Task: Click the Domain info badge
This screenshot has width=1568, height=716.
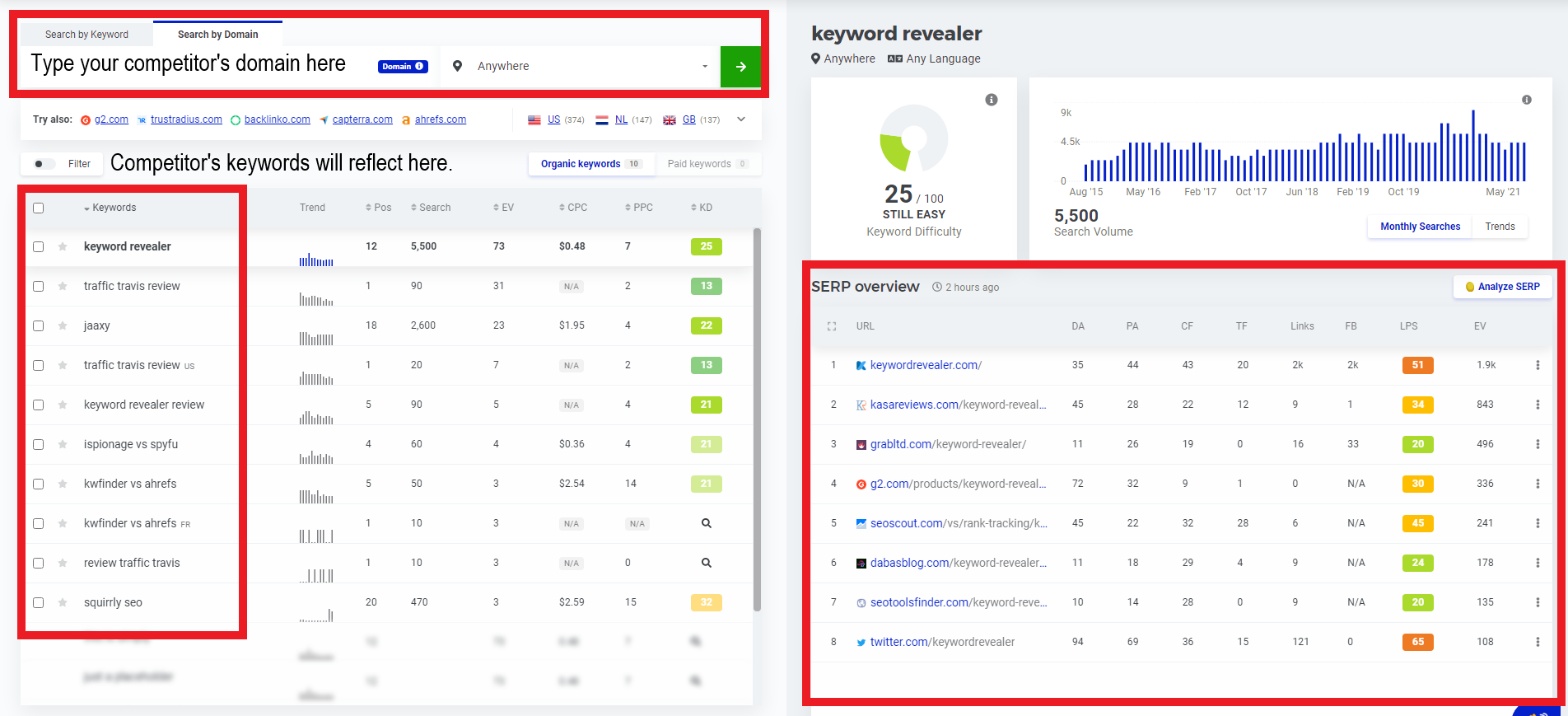Action: (x=403, y=67)
